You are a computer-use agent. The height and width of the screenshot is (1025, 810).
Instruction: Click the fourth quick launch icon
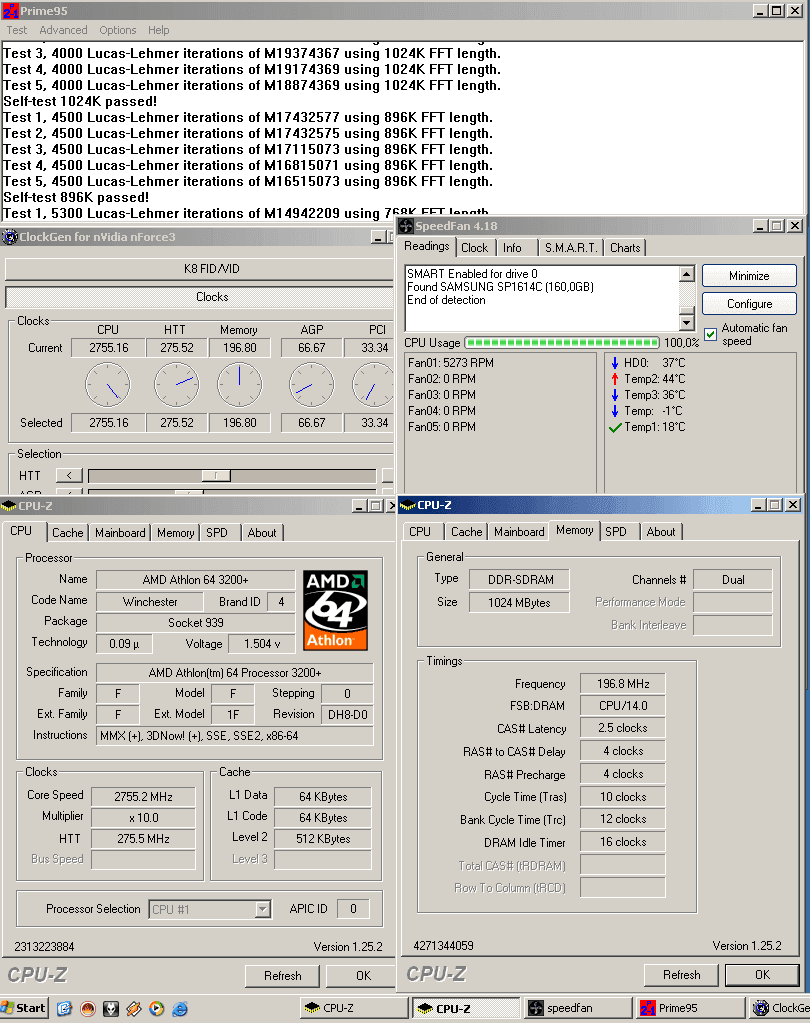click(134, 1009)
